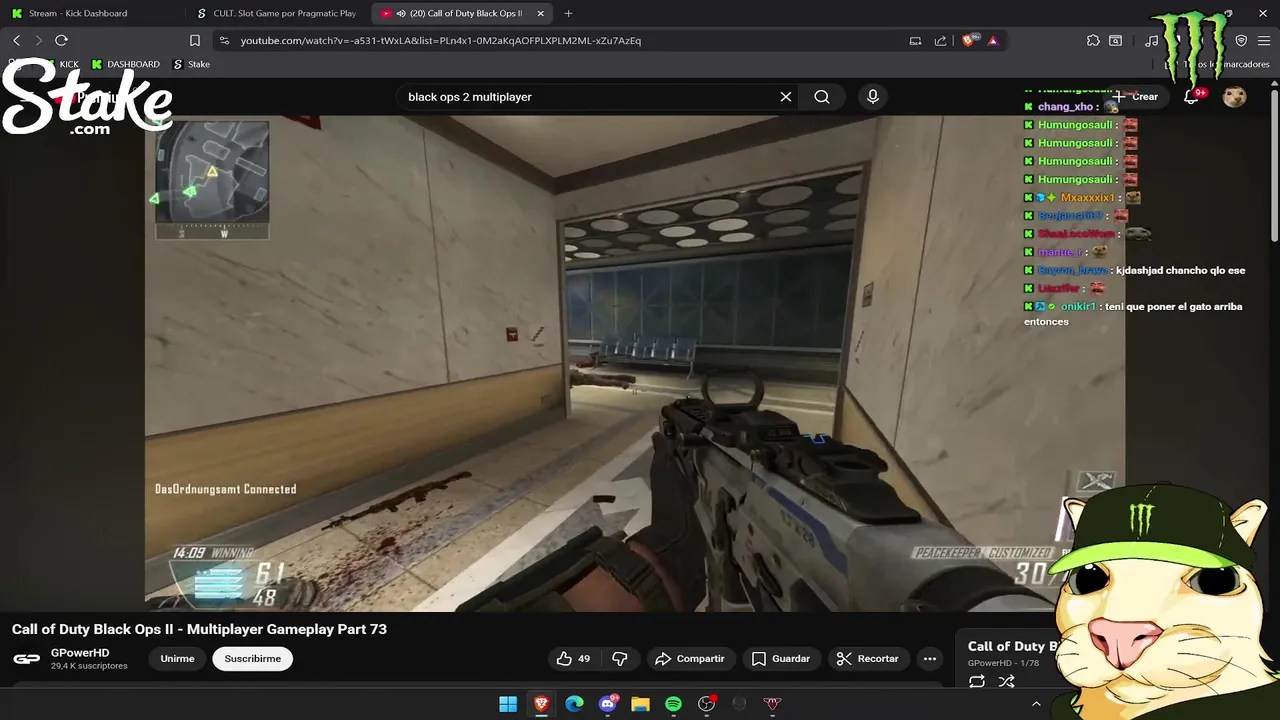Open the browser extensions puzzle icon
This screenshot has height=720, width=1280.
[1093, 40]
